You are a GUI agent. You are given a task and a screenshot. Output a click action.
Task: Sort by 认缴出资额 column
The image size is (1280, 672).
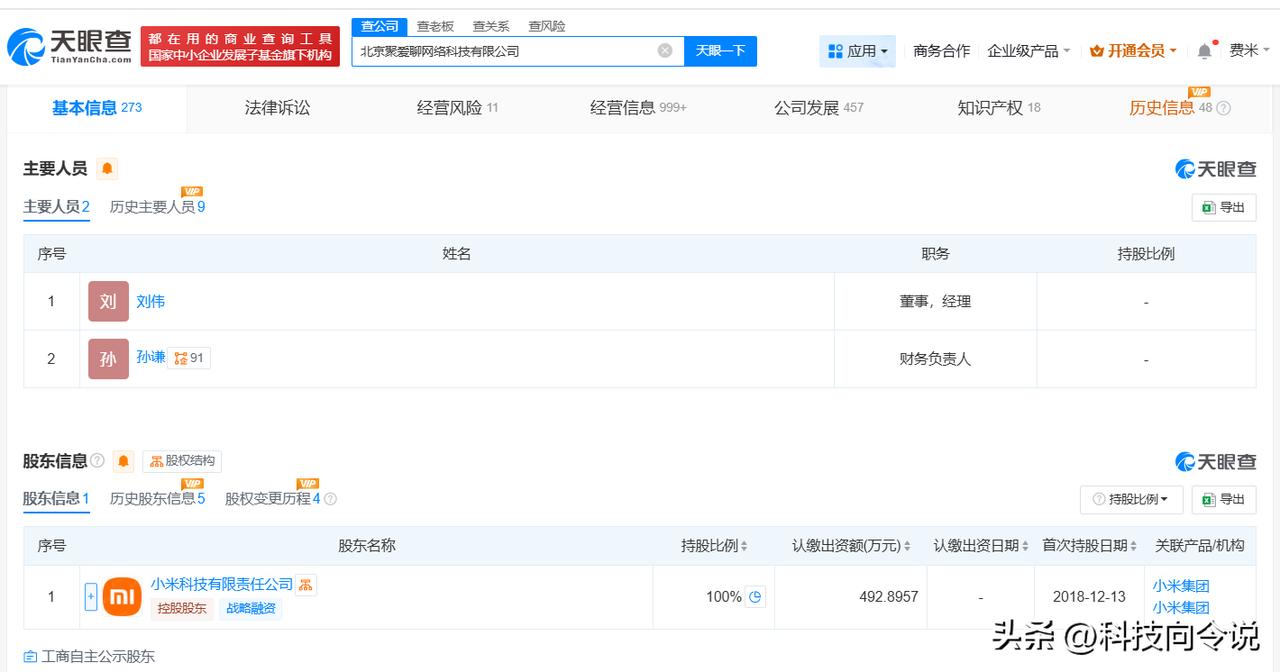click(907, 546)
